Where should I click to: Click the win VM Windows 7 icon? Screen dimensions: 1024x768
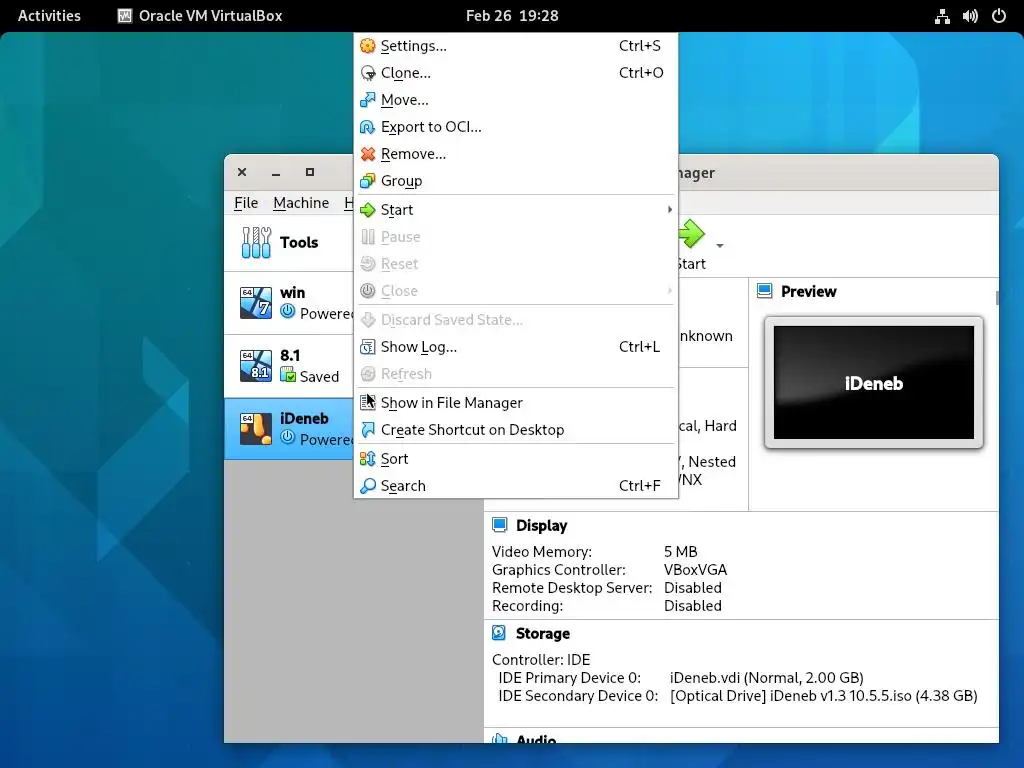pos(256,302)
